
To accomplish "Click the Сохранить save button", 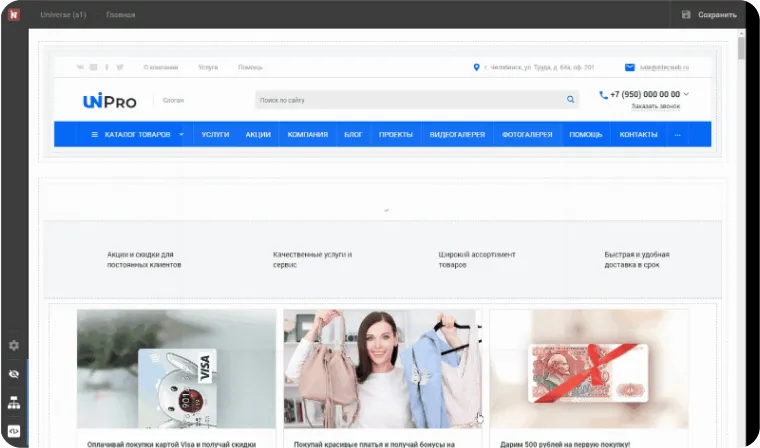I will 709,15.
